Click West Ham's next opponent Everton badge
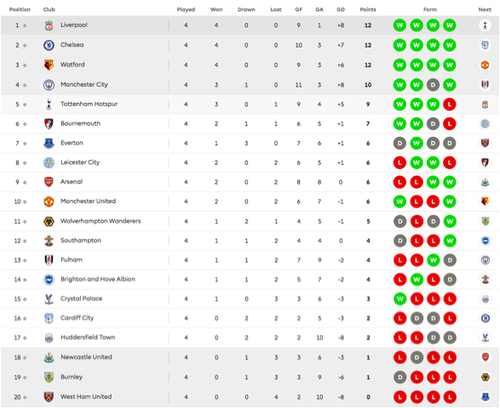The image size is (500, 408). 485,397
